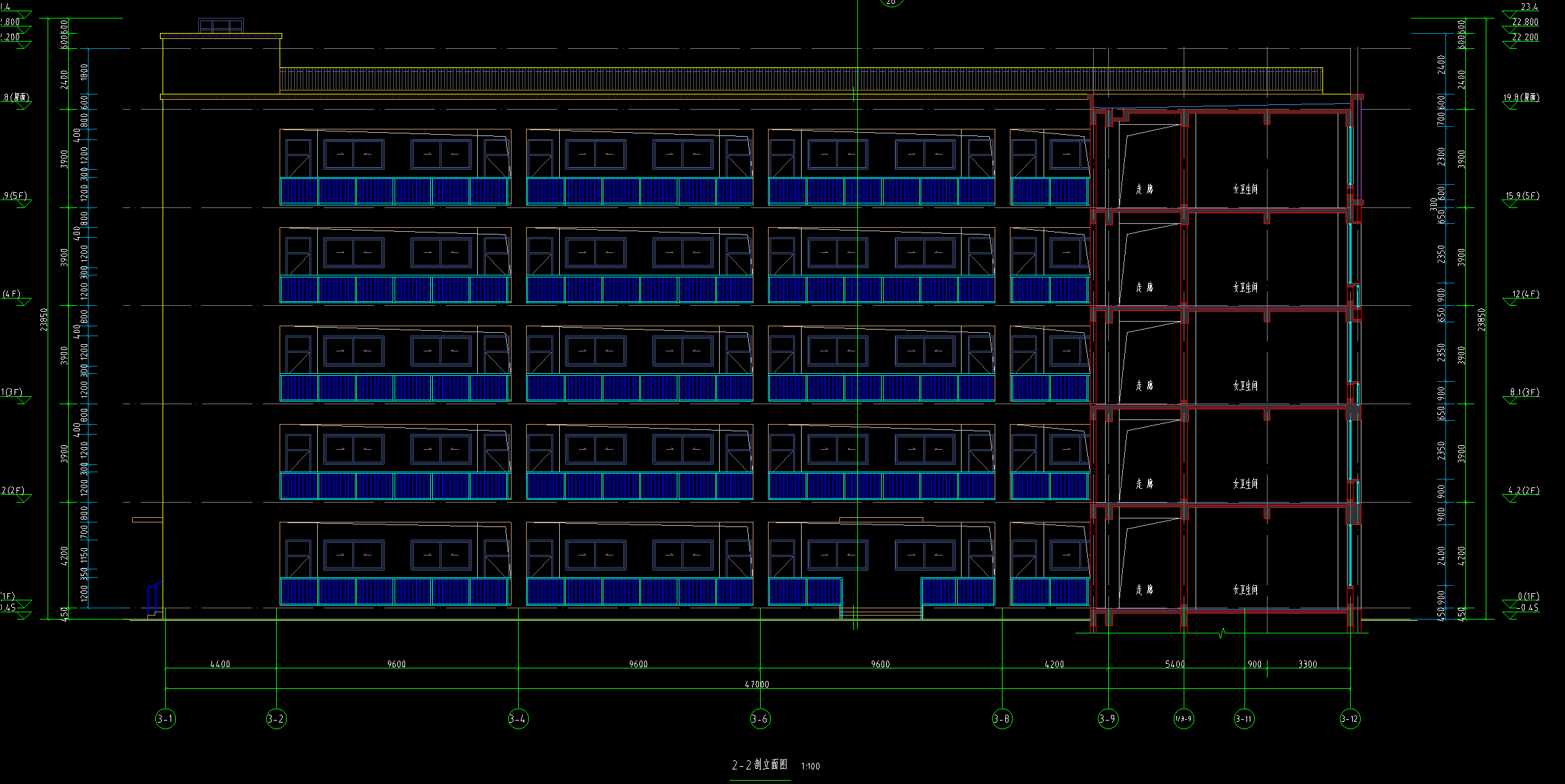
Task: Click the rooftop skylight frame
Action: click(221, 26)
